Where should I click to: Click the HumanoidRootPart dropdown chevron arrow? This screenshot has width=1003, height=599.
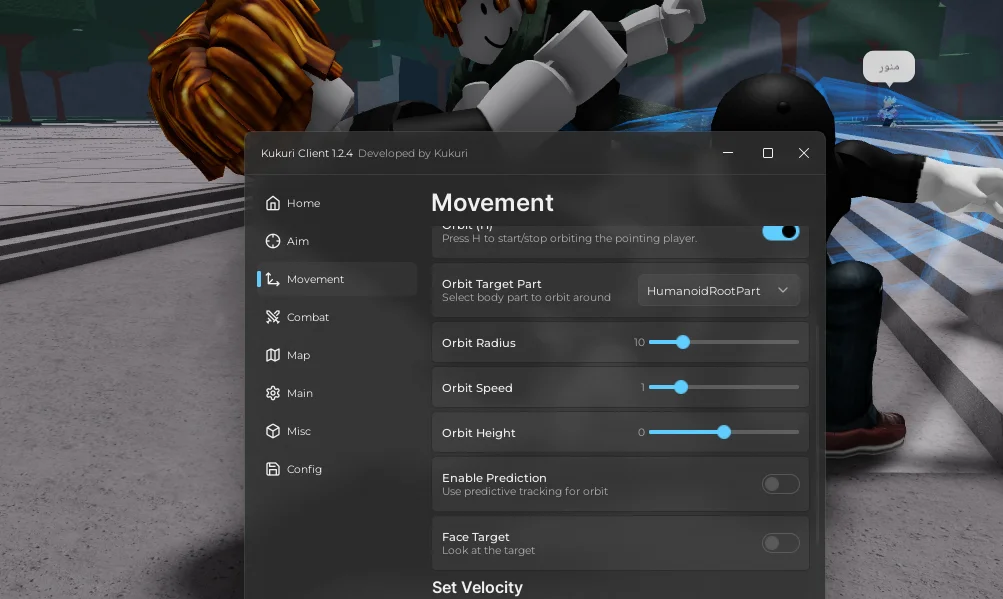point(783,291)
